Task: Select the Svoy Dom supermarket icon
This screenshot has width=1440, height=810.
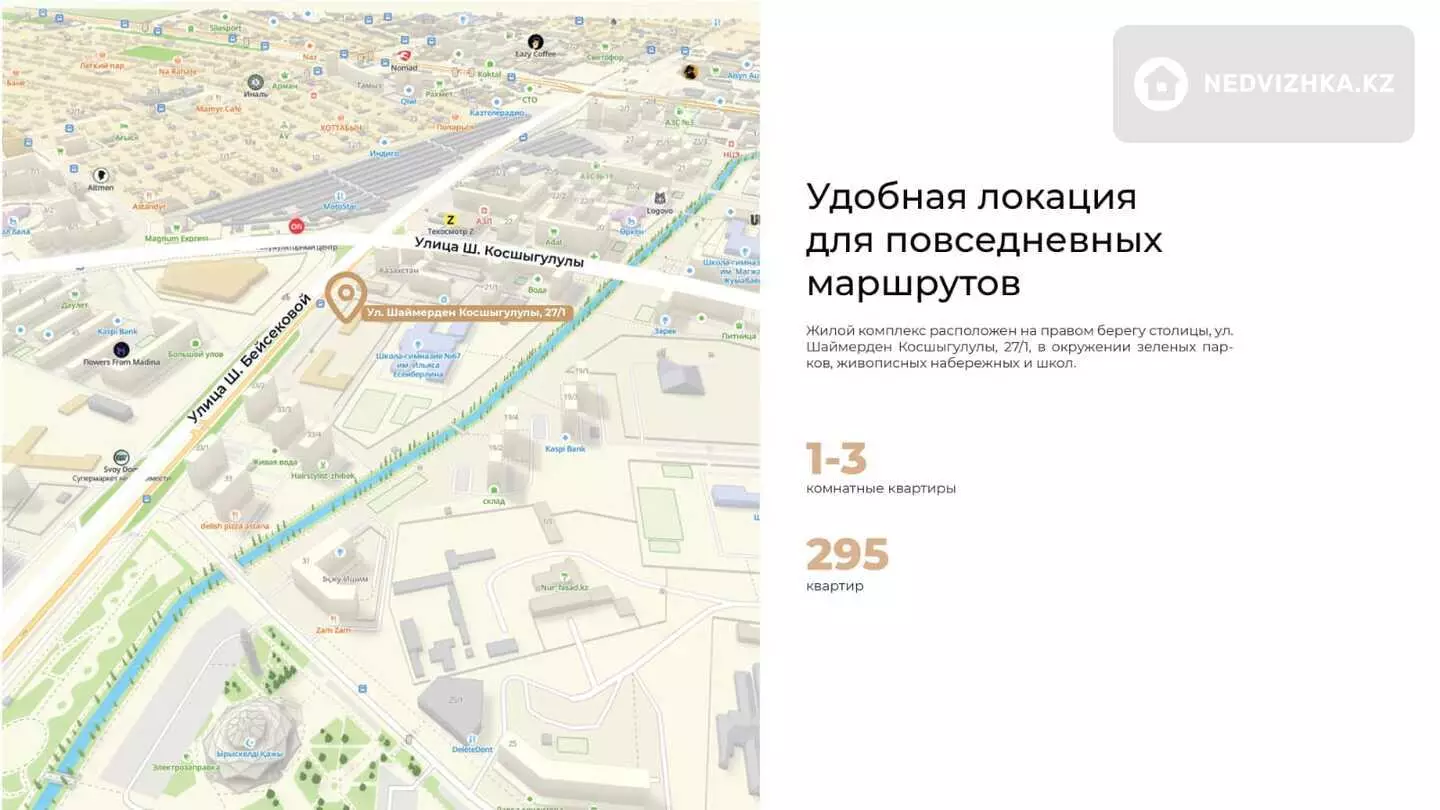Action: (x=121, y=457)
